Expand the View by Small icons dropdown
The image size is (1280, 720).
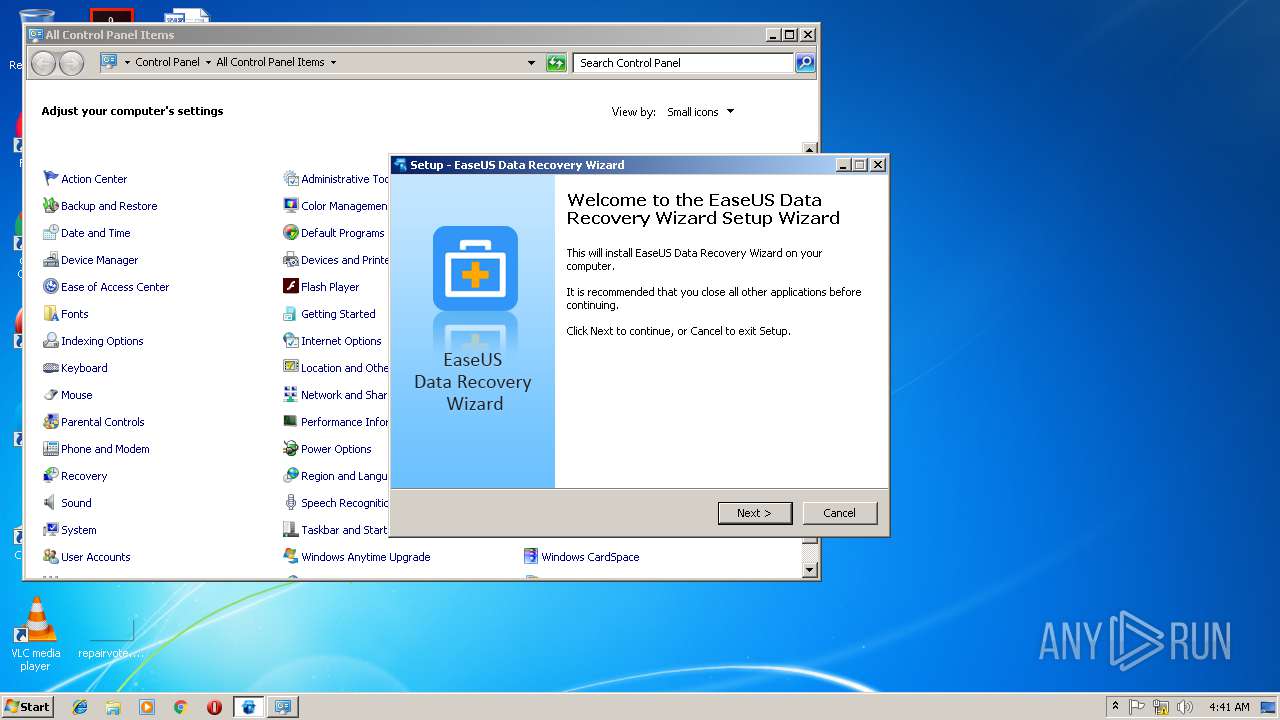click(x=701, y=112)
